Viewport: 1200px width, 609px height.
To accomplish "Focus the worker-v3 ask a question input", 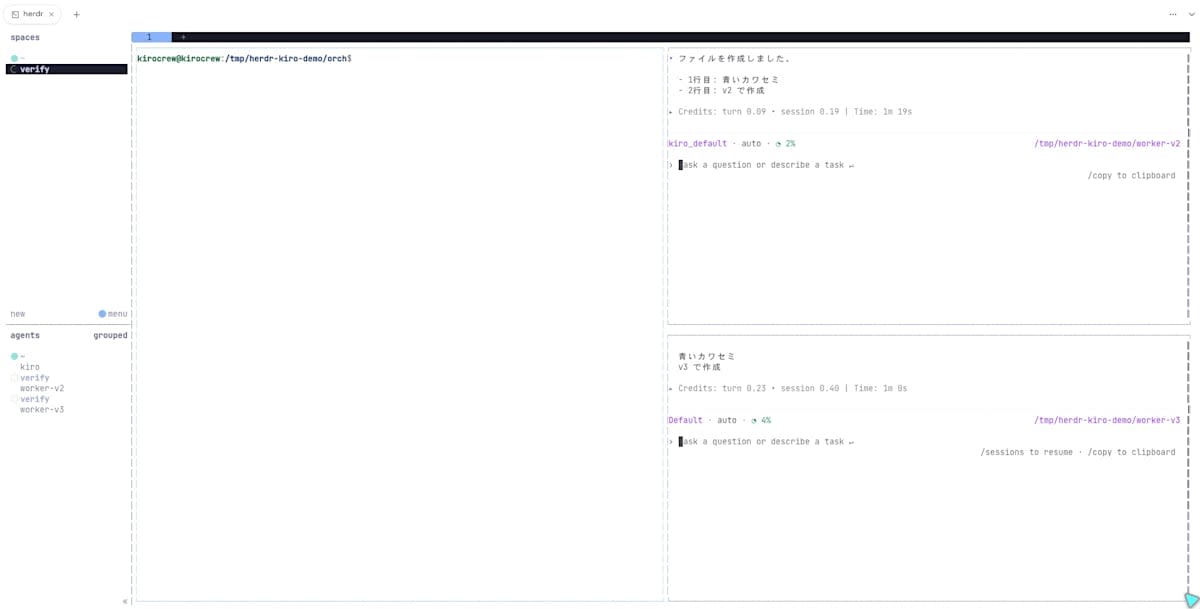I will click(769, 441).
